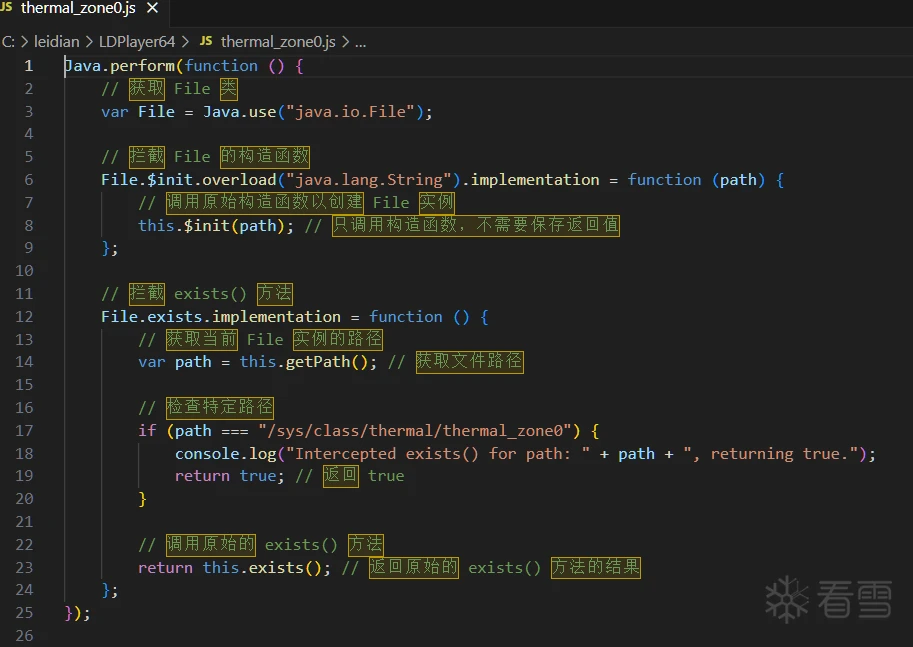This screenshot has width=913, height=647.
Task: Click line number 12 in gutter
Action: coord(24,317)
